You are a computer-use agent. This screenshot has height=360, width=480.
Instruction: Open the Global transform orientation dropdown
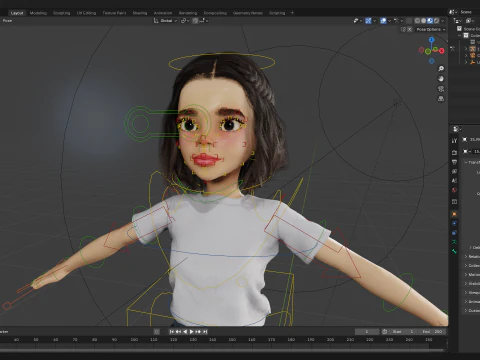coord(166,21)
